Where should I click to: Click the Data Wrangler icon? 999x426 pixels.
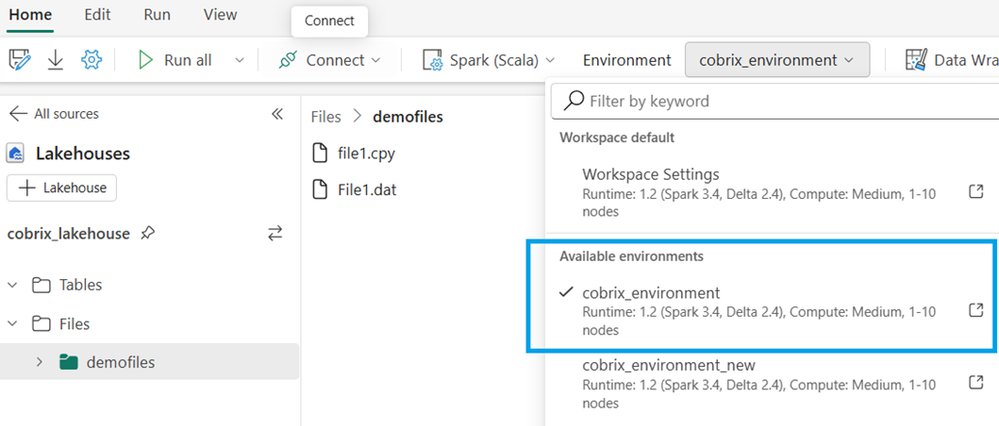pos(916,60)
